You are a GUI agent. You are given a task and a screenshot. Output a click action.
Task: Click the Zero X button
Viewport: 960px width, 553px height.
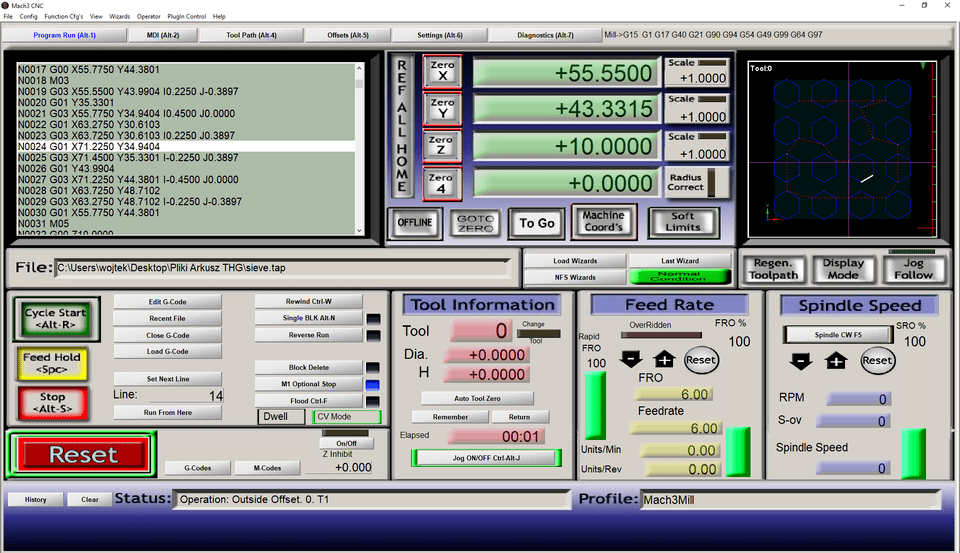pyautogui.click(x=442, y=71)
